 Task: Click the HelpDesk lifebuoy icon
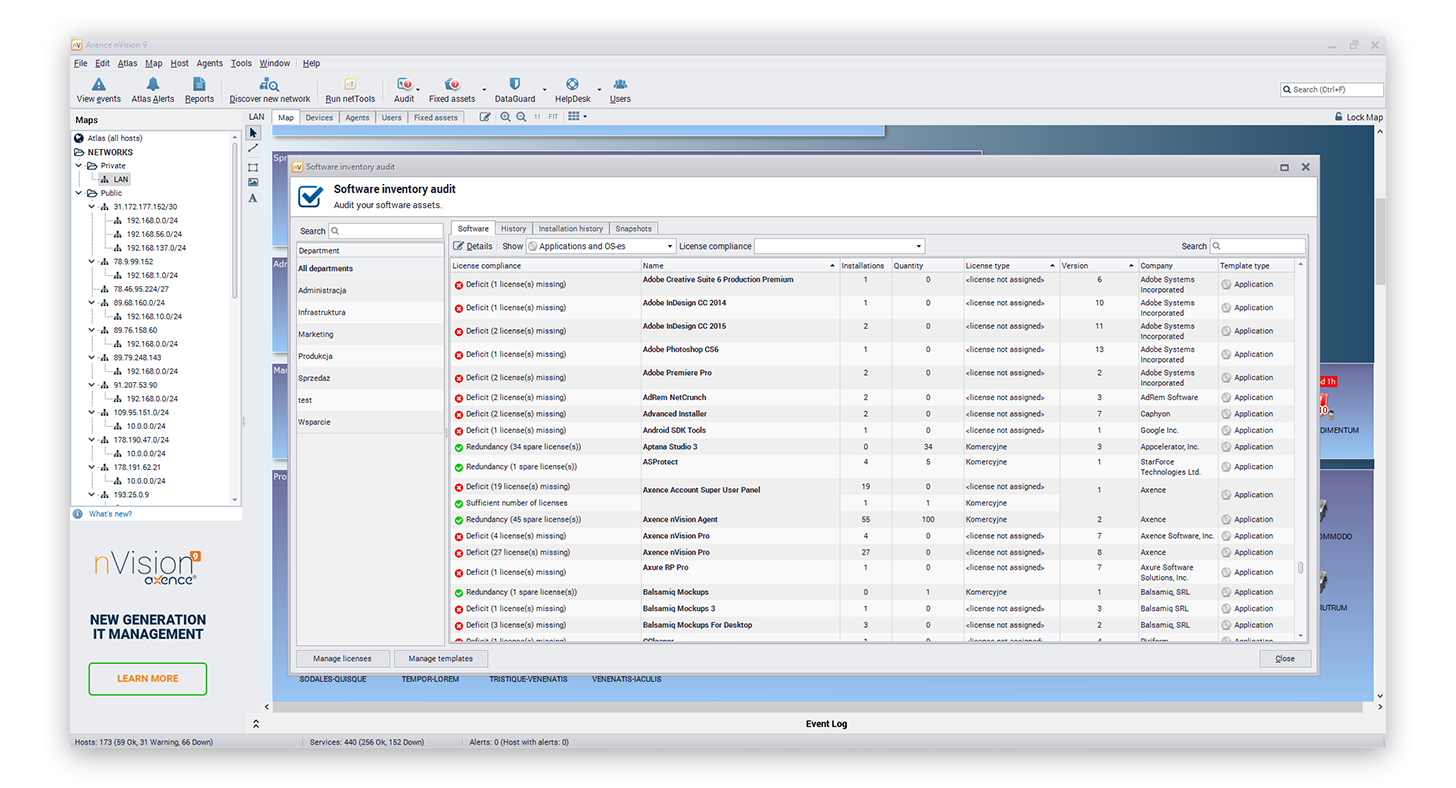(572, 85)
